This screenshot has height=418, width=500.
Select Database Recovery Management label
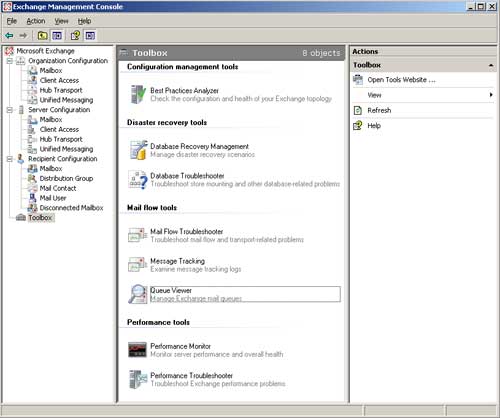tap(199, 146)
